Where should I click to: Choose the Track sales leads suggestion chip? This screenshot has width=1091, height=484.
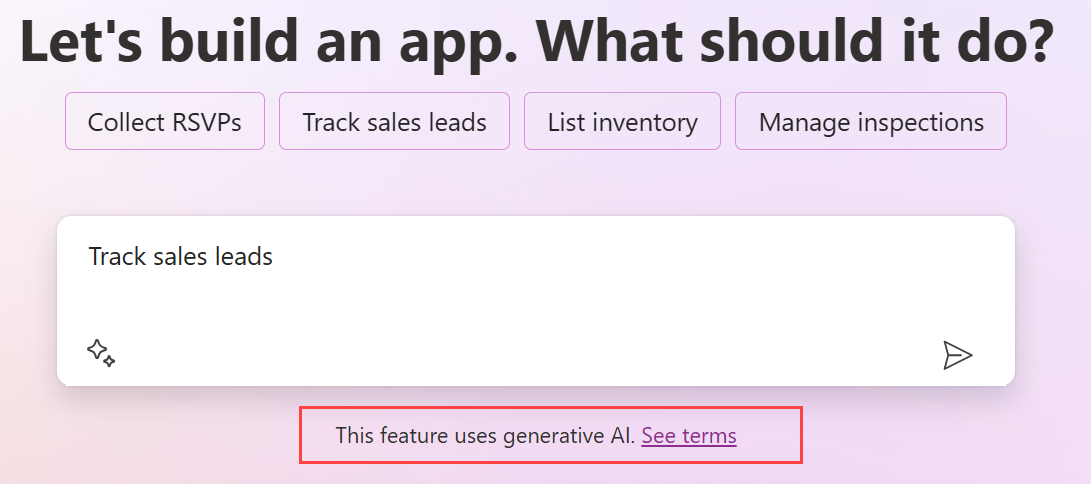pyautogui.click(x=394, y=122)
